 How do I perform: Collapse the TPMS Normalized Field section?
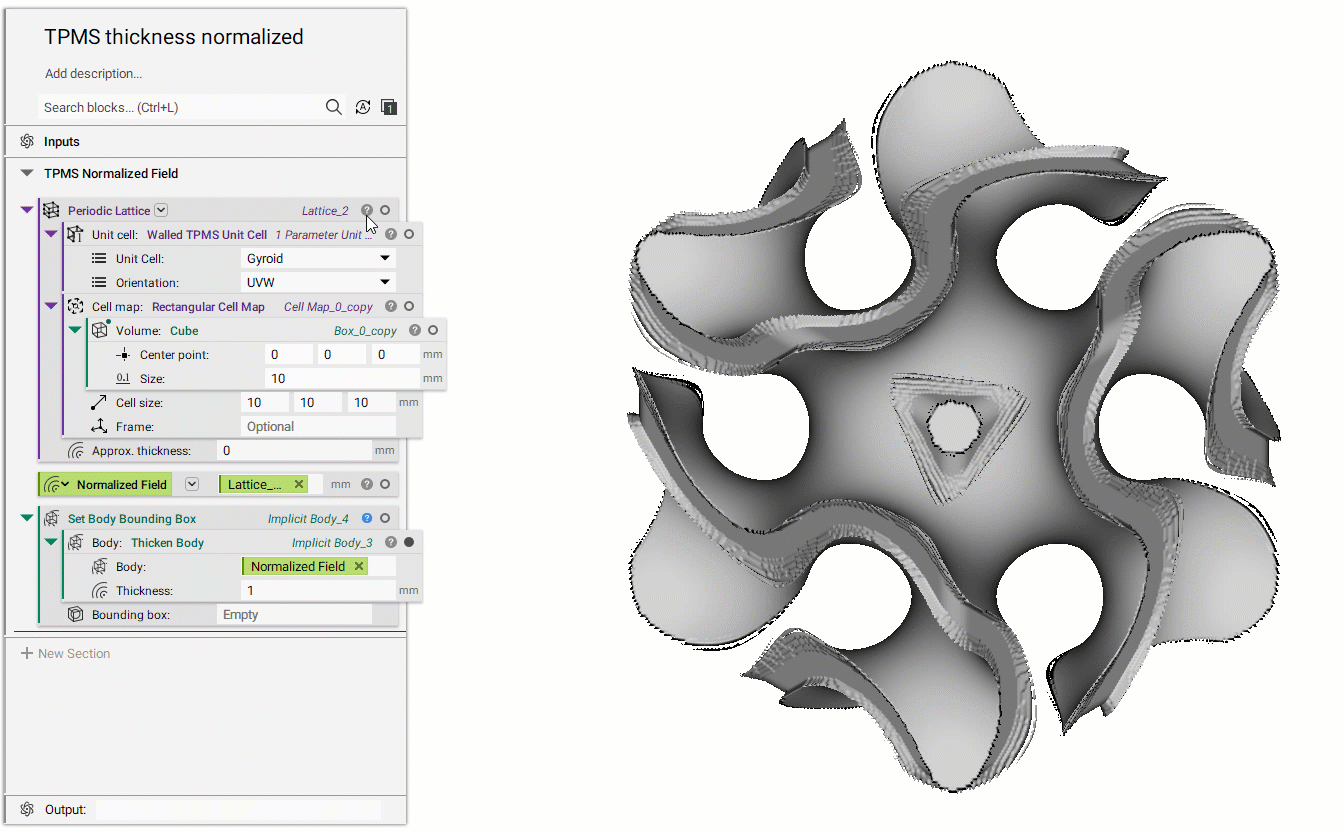(26, 172)
